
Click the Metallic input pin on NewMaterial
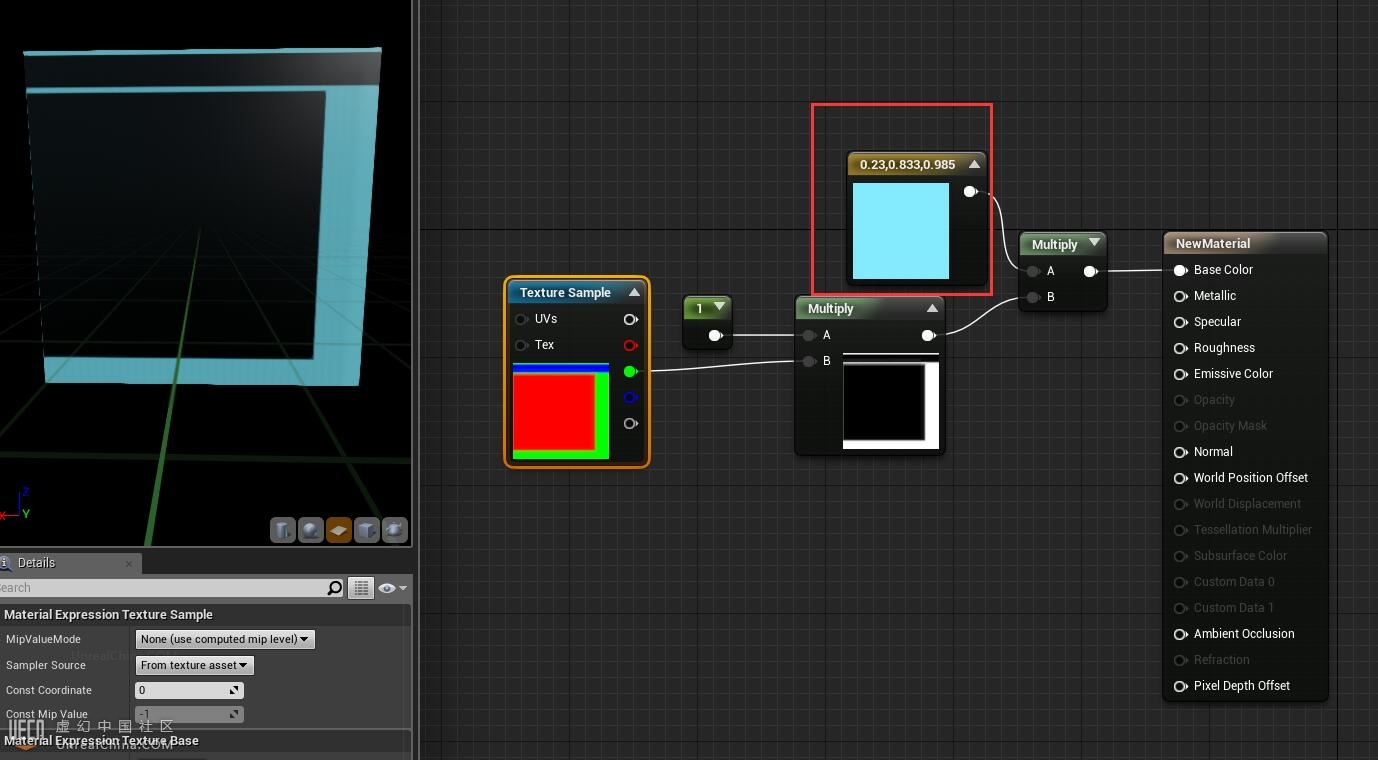[x=1181, y=296]
